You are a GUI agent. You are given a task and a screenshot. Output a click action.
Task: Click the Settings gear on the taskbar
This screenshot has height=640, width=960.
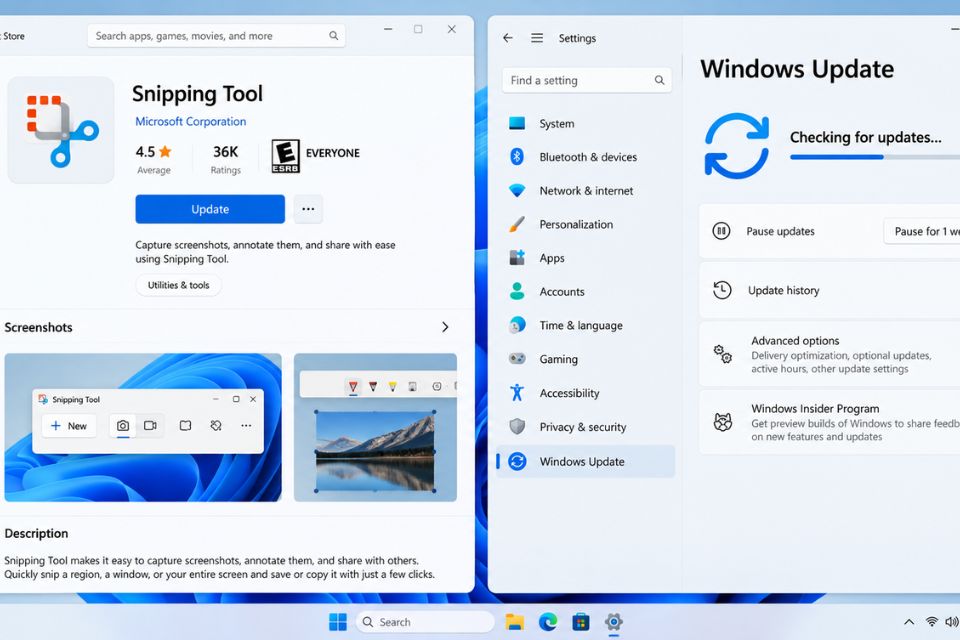pyautogui.click(x=613, y=622)
